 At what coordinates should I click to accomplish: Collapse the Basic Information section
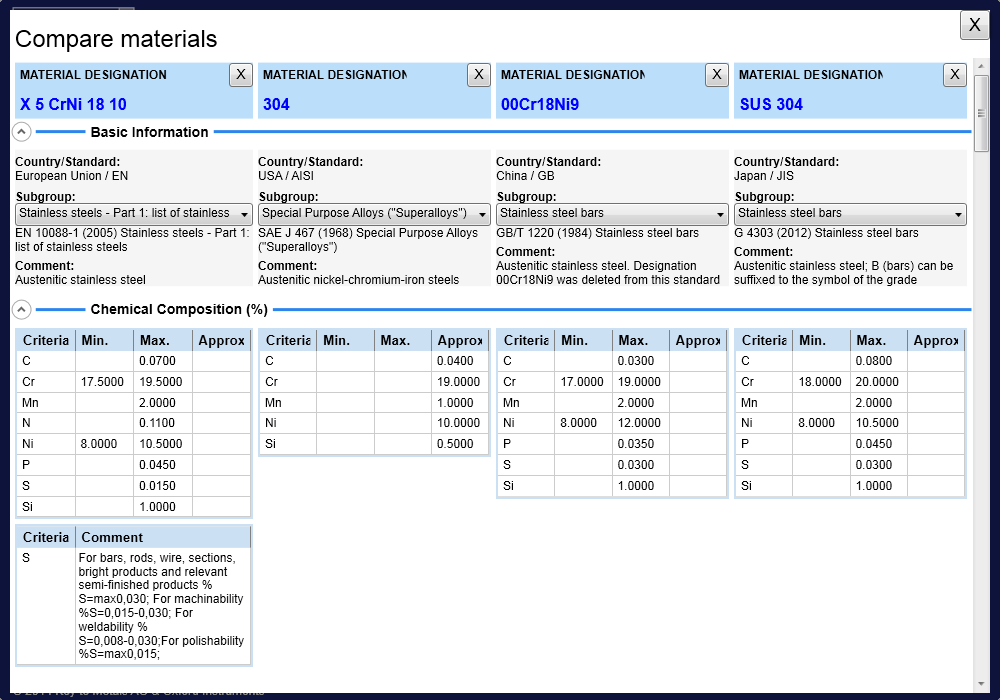(21, 132)
